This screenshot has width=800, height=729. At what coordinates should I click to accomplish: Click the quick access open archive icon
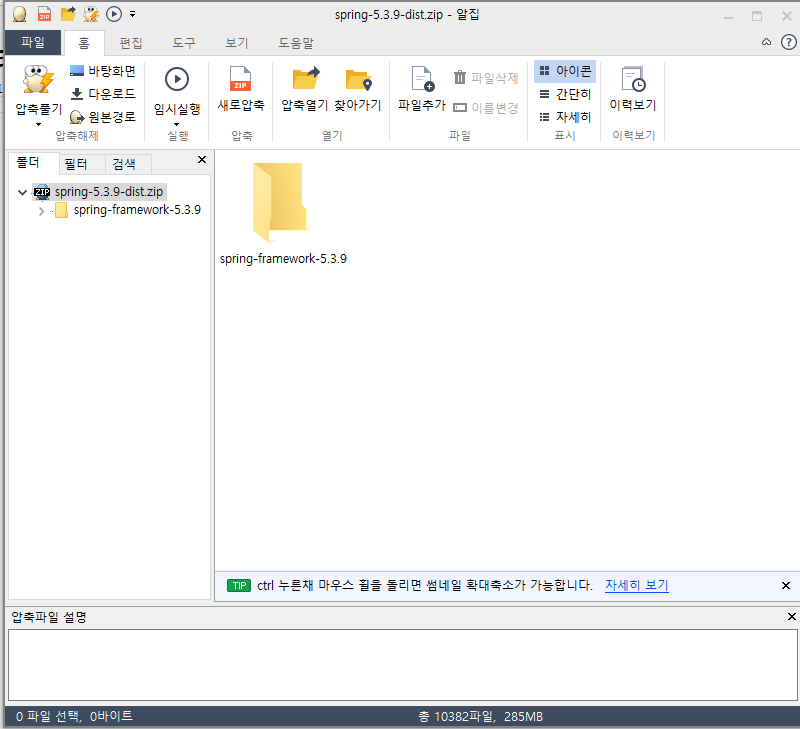[68, 14]
